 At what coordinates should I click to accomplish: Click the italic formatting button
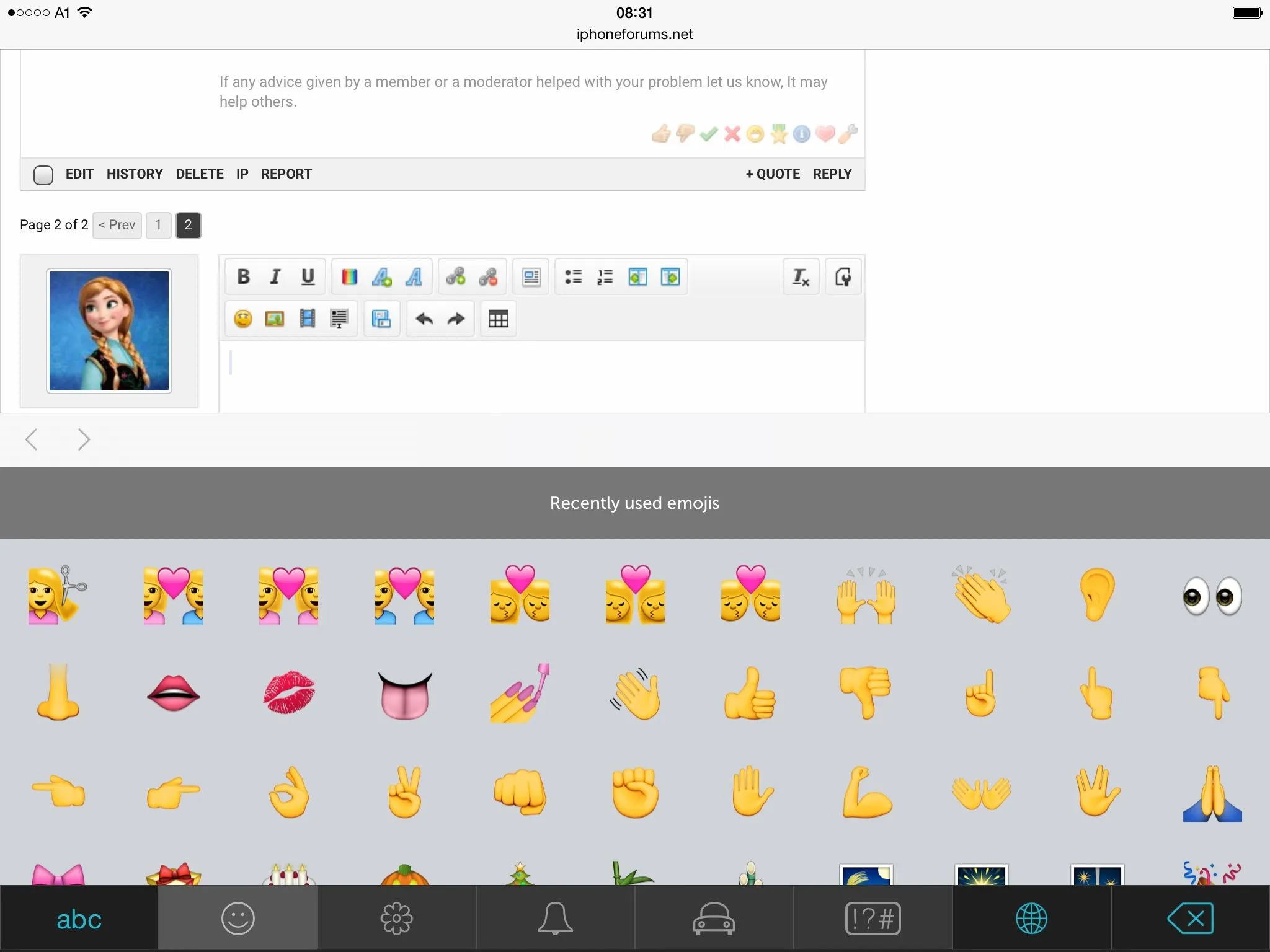click(275, 276)
